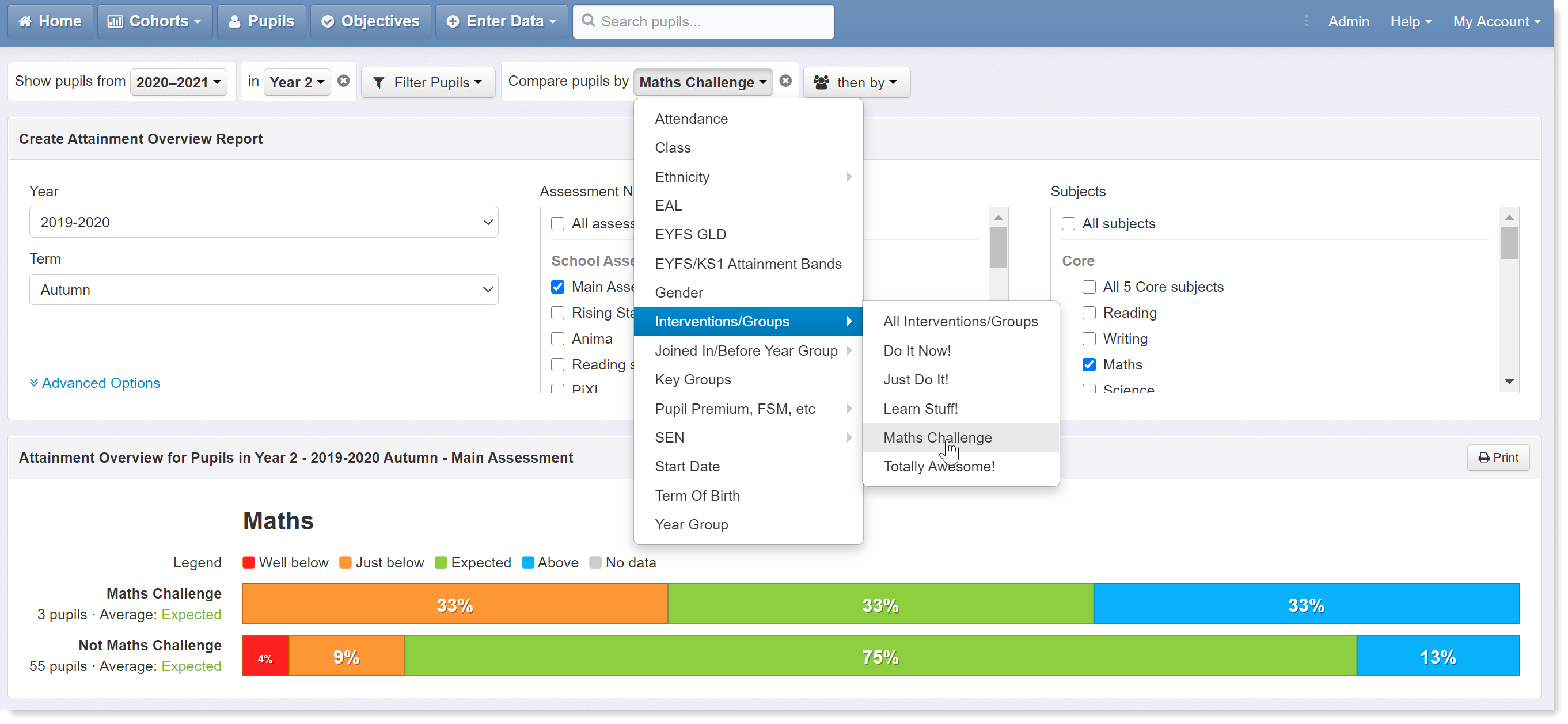Screen dimensions: 1568x724
Task: Open Ethnicity submenu arrow
Action: (x=849, y=177)
